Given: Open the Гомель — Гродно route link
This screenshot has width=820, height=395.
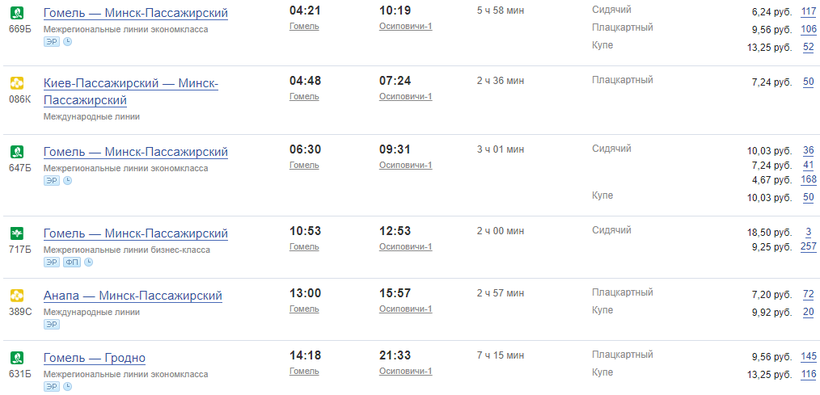Looking at the screenshot, I should [x=94, y=358].
